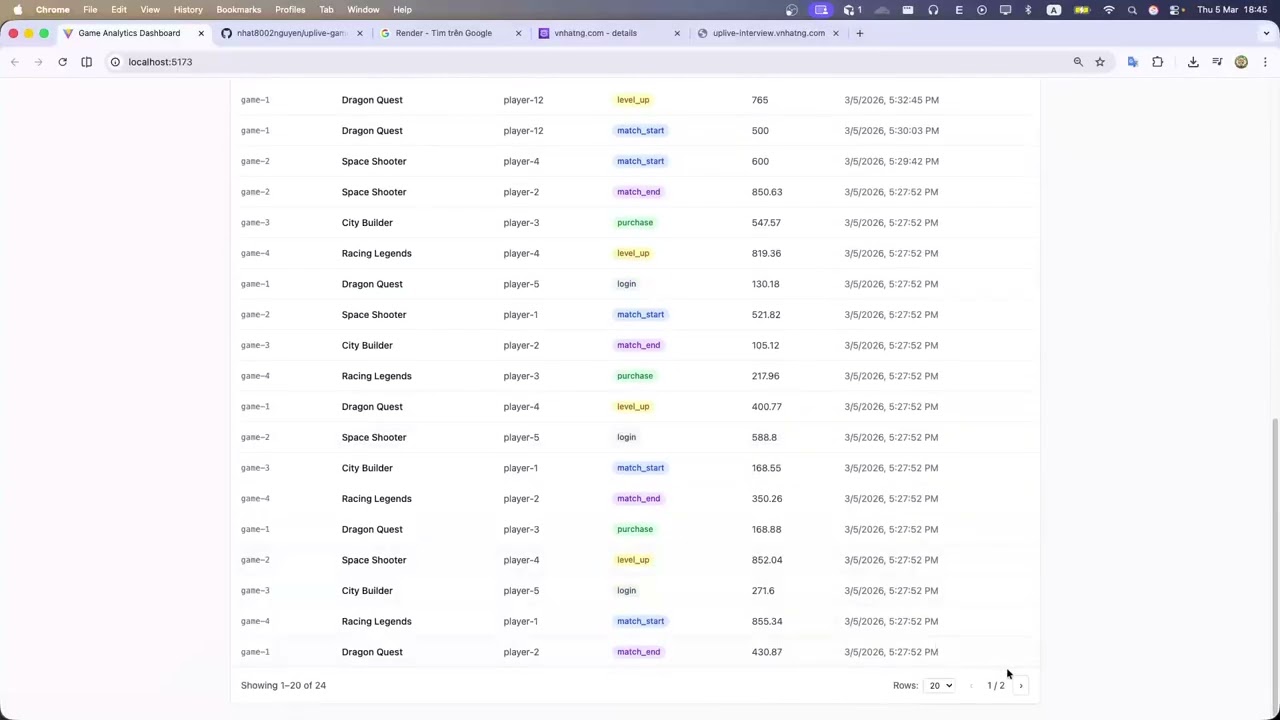Open the Profiles menu
1280x720 pixels.
[x=290, y=10]
